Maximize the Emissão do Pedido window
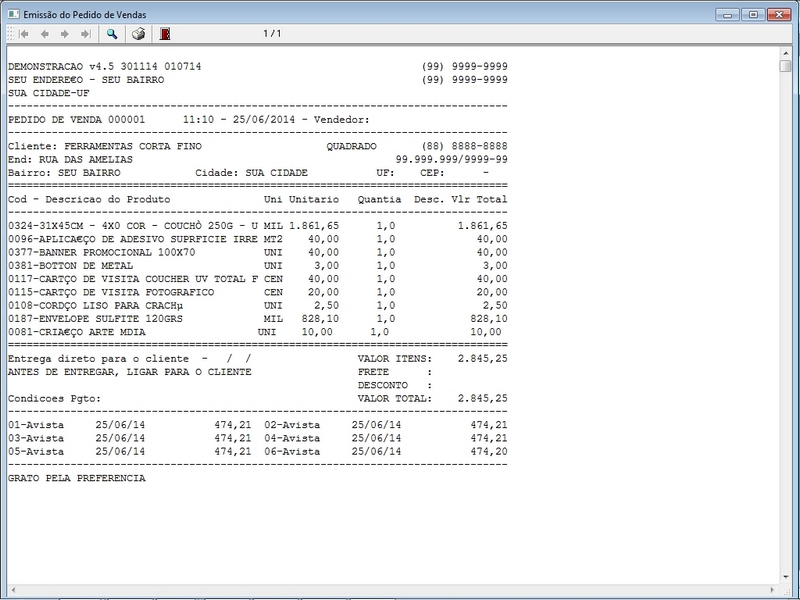This screenshot has width=800, height=600. point(753,15)
